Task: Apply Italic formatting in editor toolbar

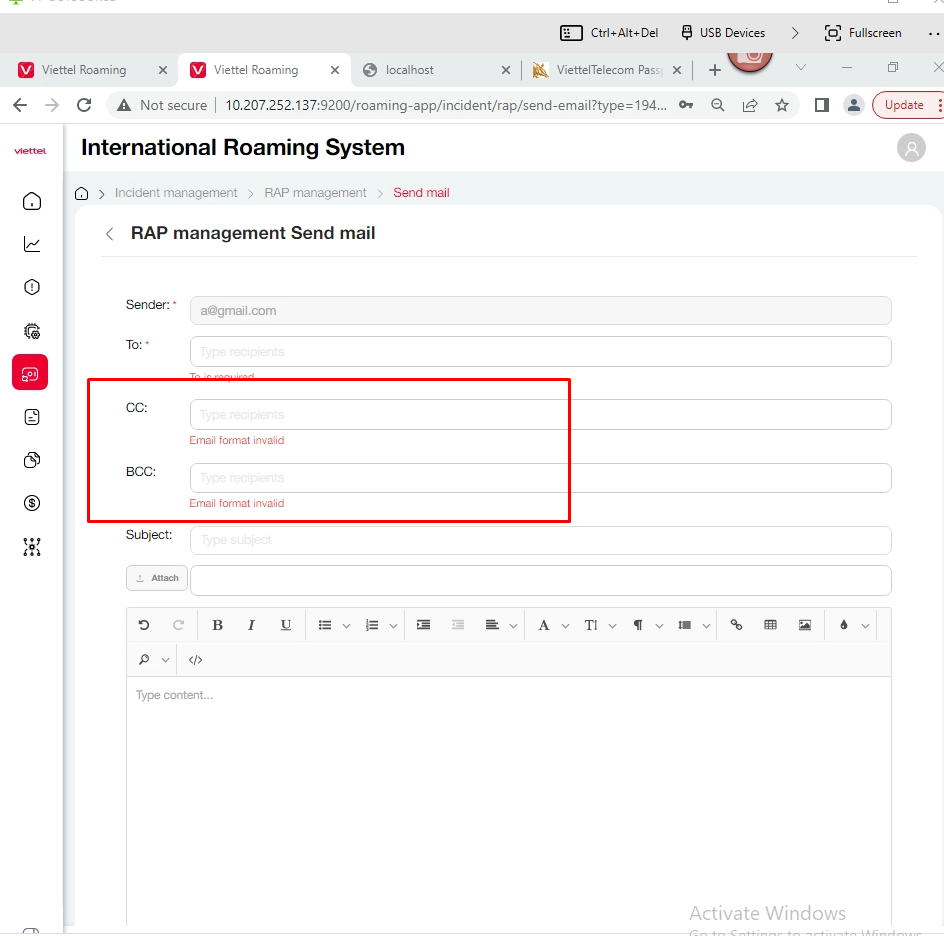Action: 251,625
